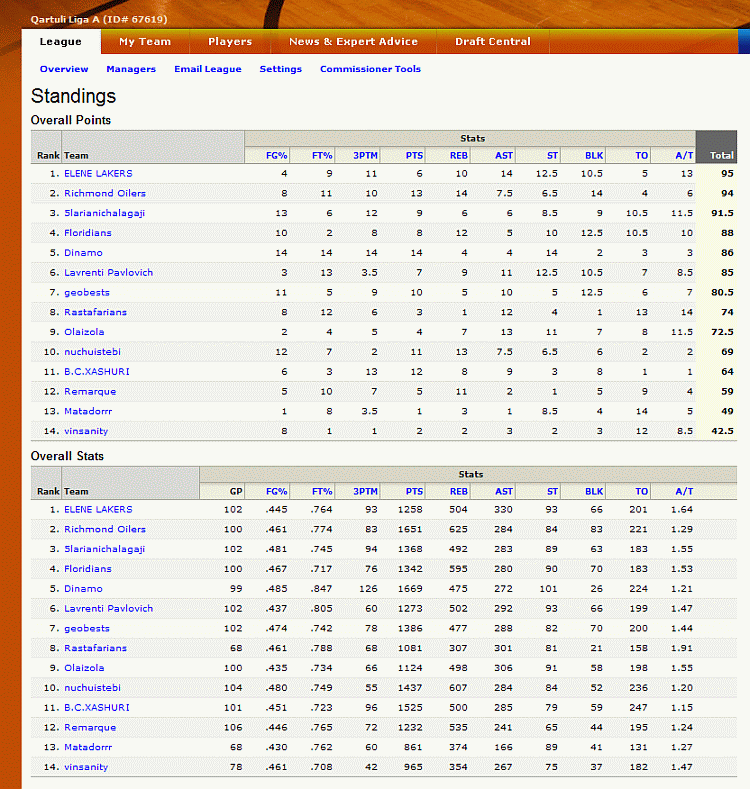
Task: Go to News & Expert Advice tab
Action: tap(353, 42)
